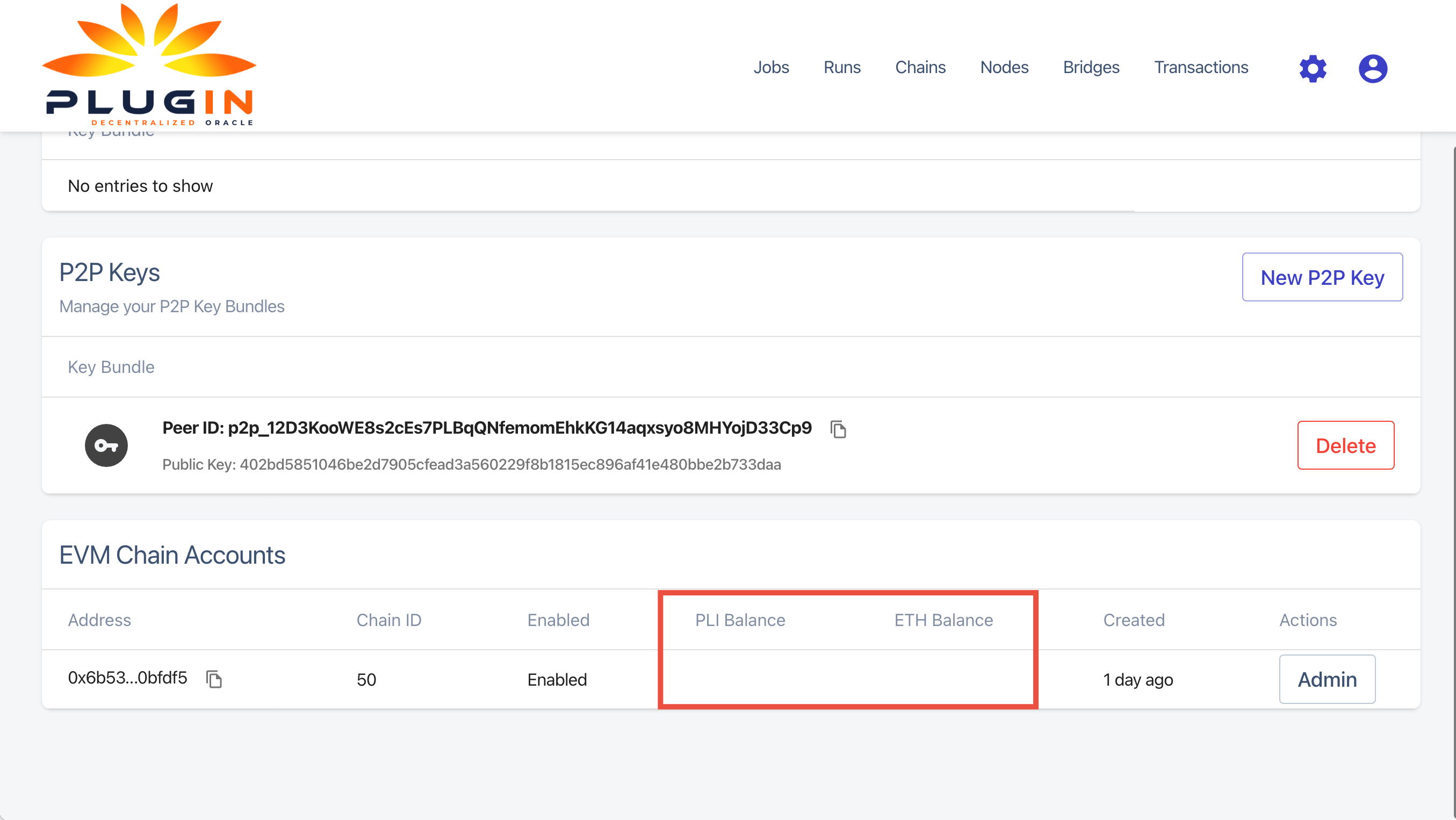Image resolution: width=1456 pixels, height=820 pixels.
Task: Navigate to the Runs page
Action: tap(841, 67)
